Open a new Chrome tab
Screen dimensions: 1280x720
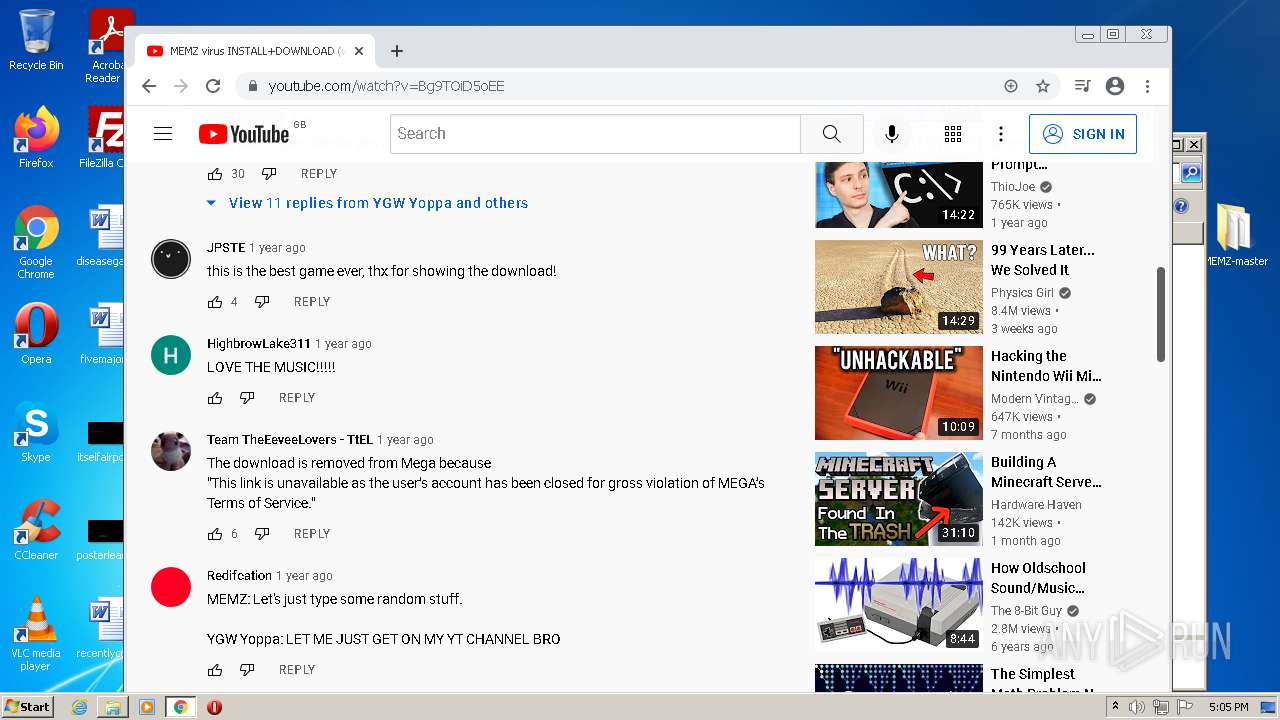tap(397, 51)
